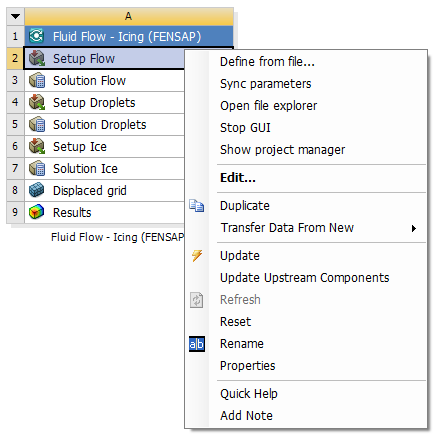Screen dimensions: 448x445
Task: Choose Define from file... menu entry
Action: (x=267, y=62)
